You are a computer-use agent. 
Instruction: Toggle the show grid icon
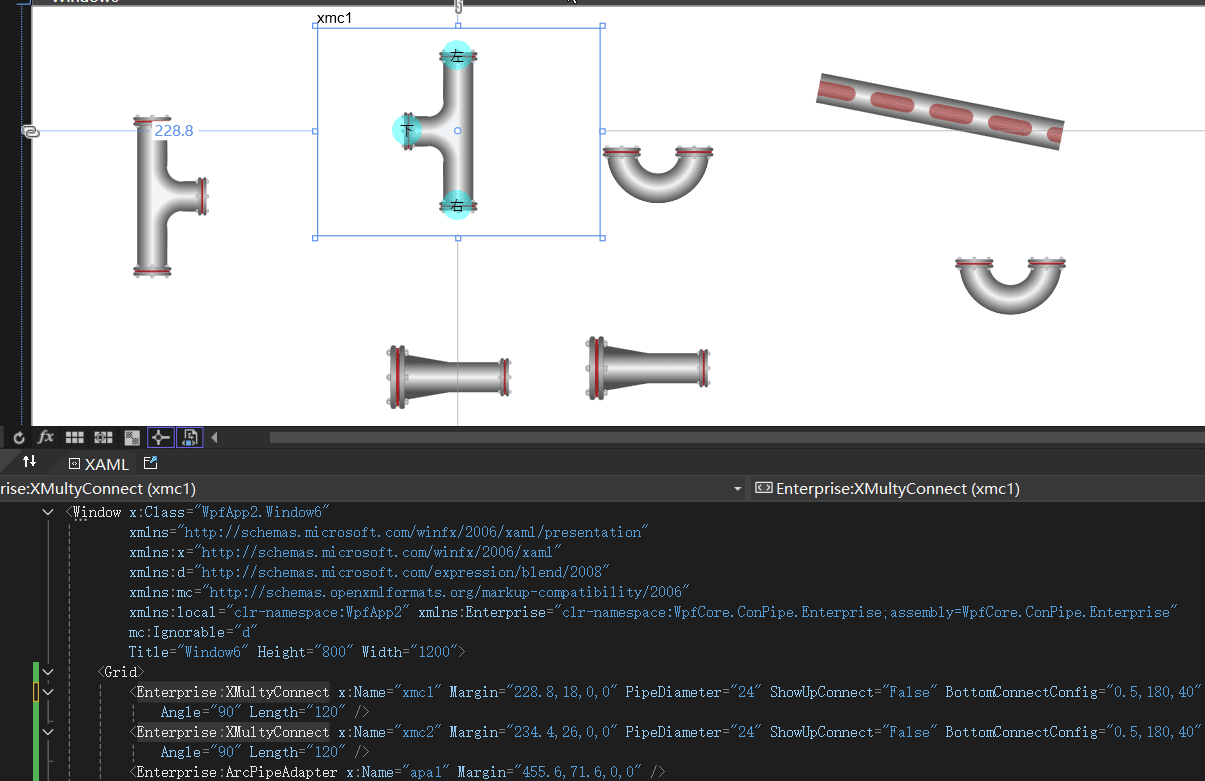[x=74, y=437]
